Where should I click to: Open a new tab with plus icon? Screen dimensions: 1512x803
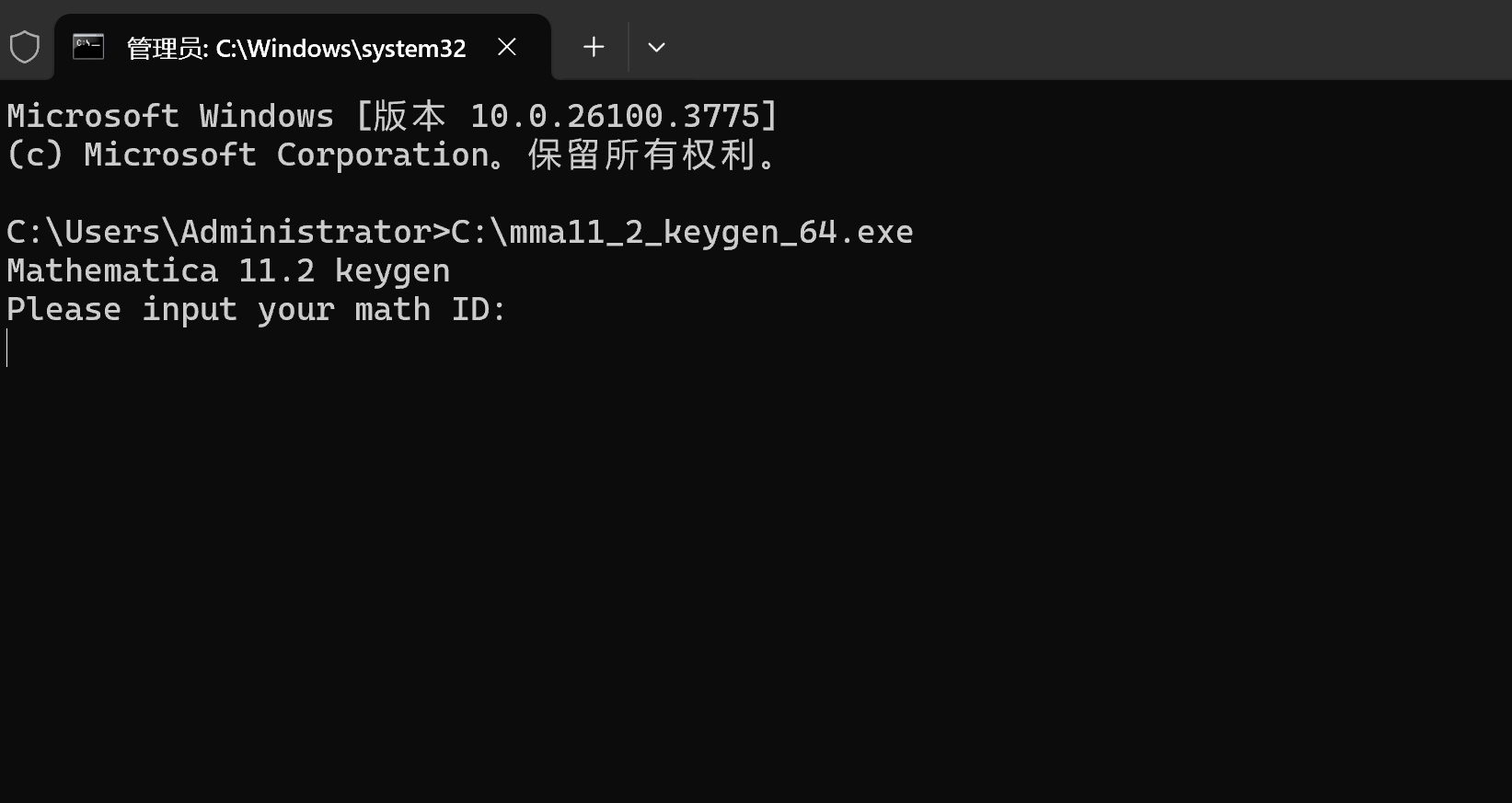[x=594, y=47]
